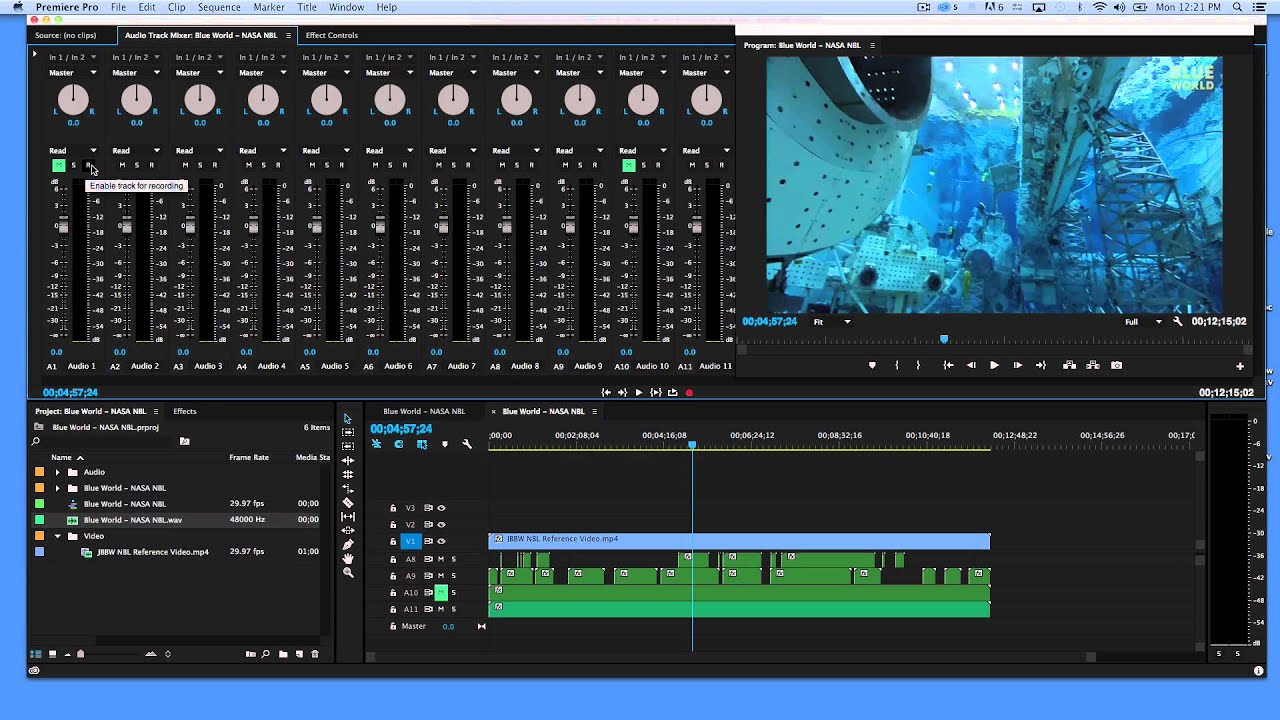Click New Item icon in Project panel
This screenshot has width=1280, height=720.
[299, 654]
